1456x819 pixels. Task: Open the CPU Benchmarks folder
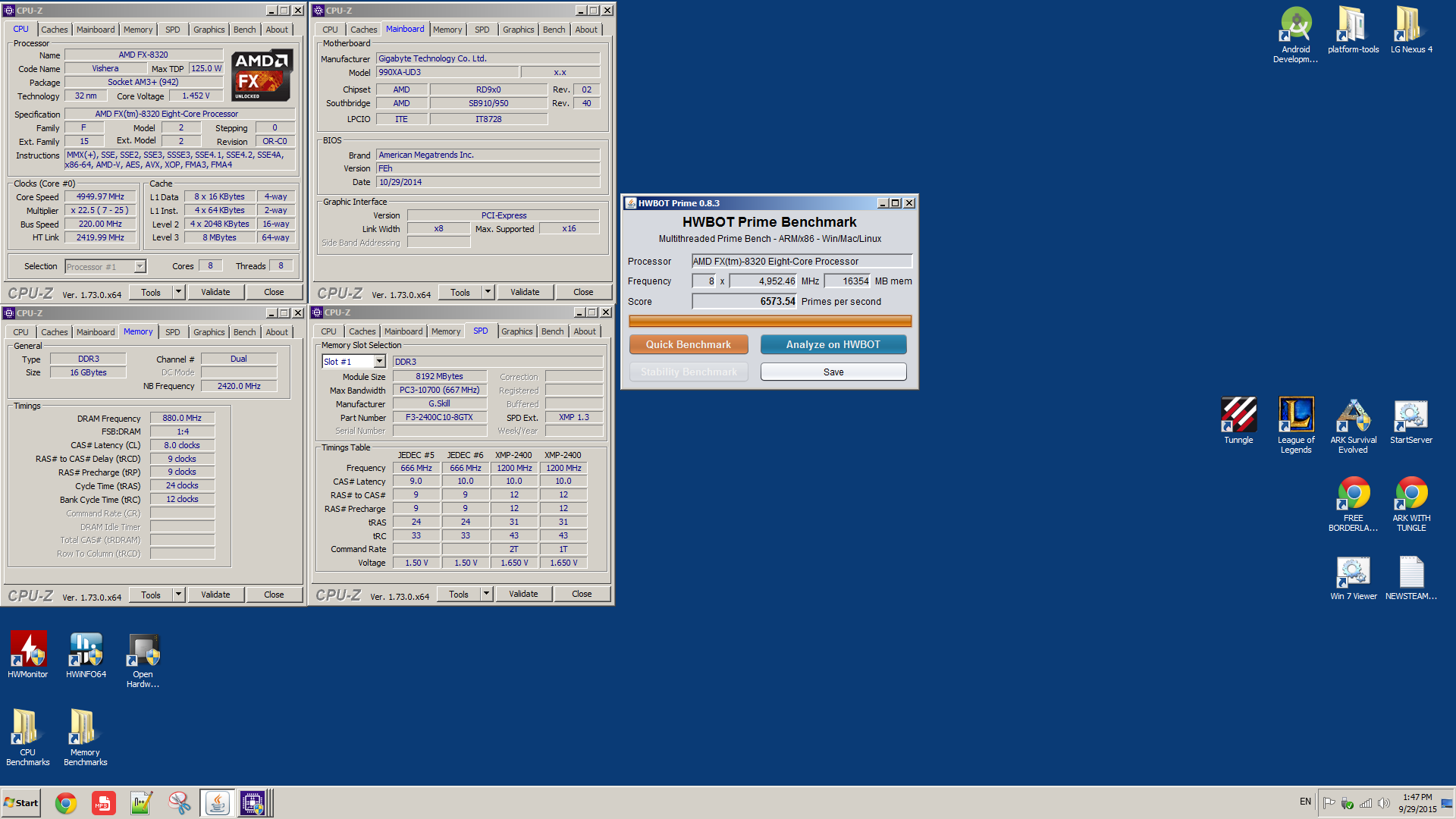pyautogui.click(x=28, y=737)
